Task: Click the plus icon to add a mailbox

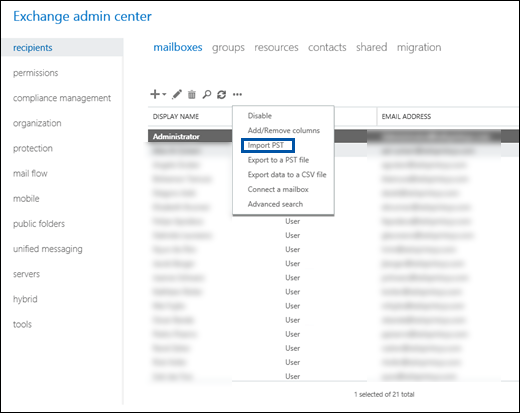Action: pos(155,94)
